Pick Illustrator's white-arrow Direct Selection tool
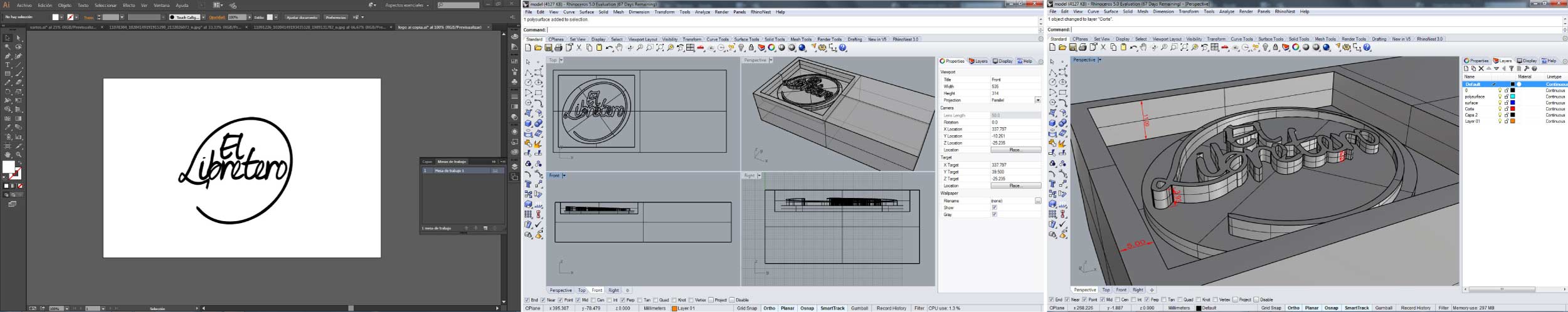The height and width of the screenshot is (312, 1568). 19,38
